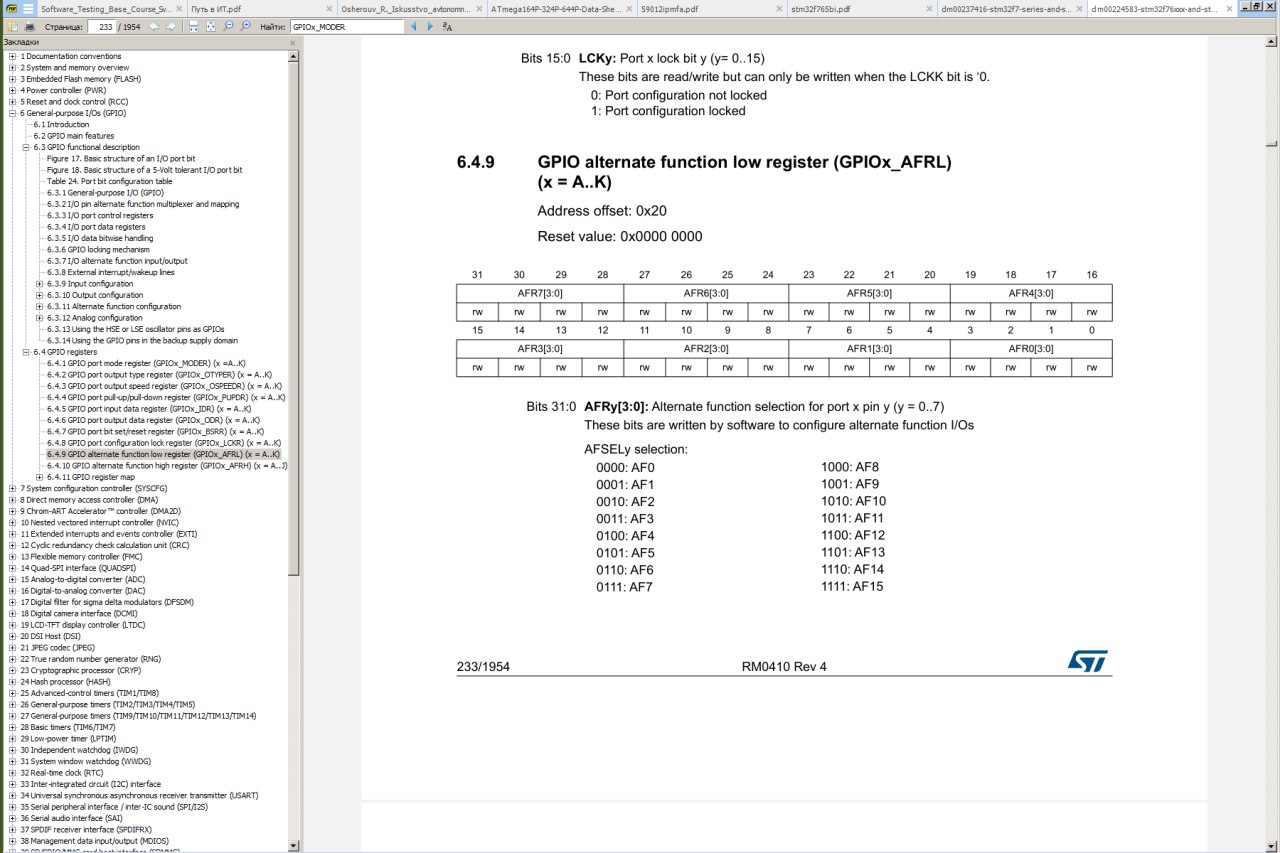Expand 6.3.9 Input configuration node
The image size is (1280, 853).
[x=39, y=284]
